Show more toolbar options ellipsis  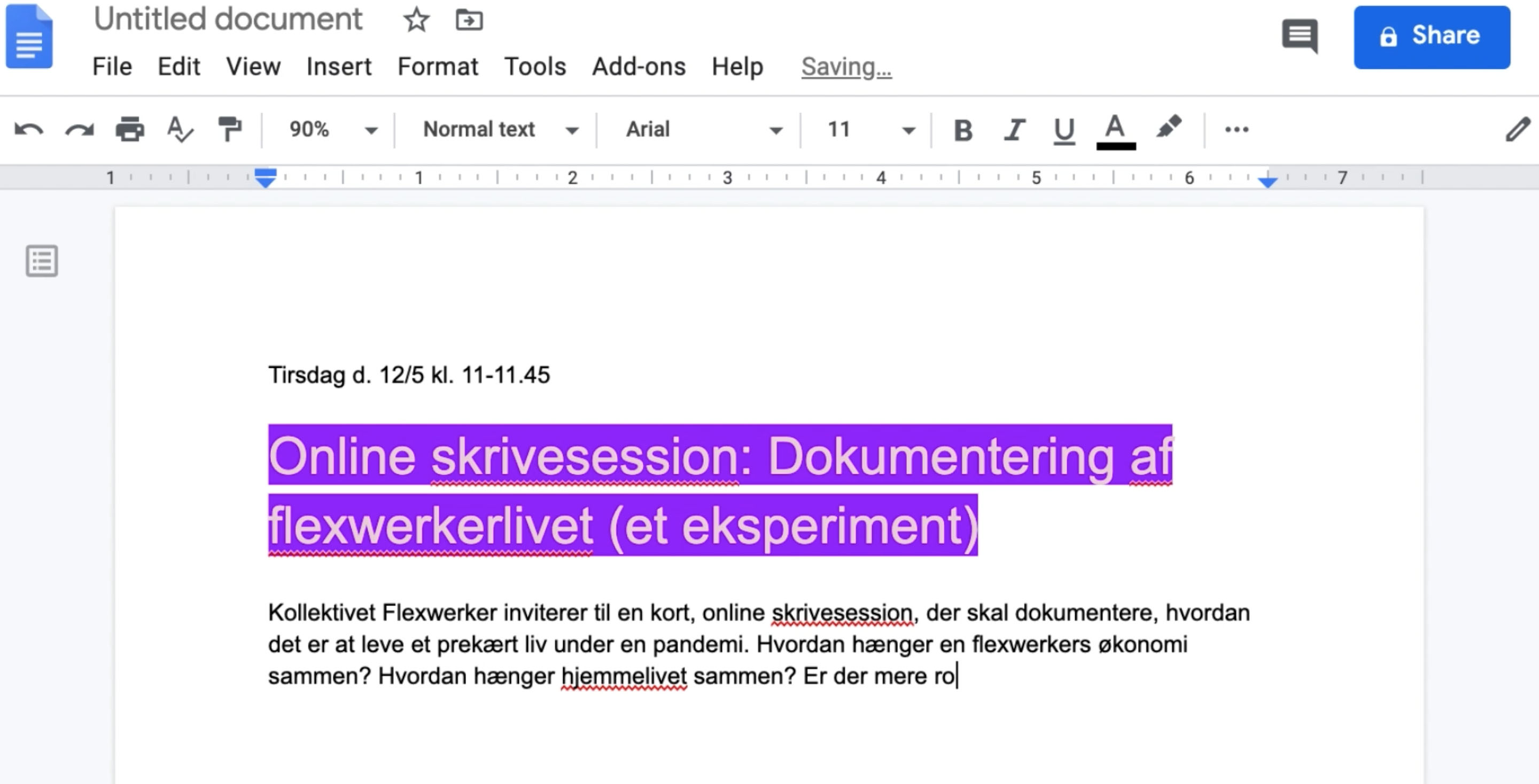1236,129
